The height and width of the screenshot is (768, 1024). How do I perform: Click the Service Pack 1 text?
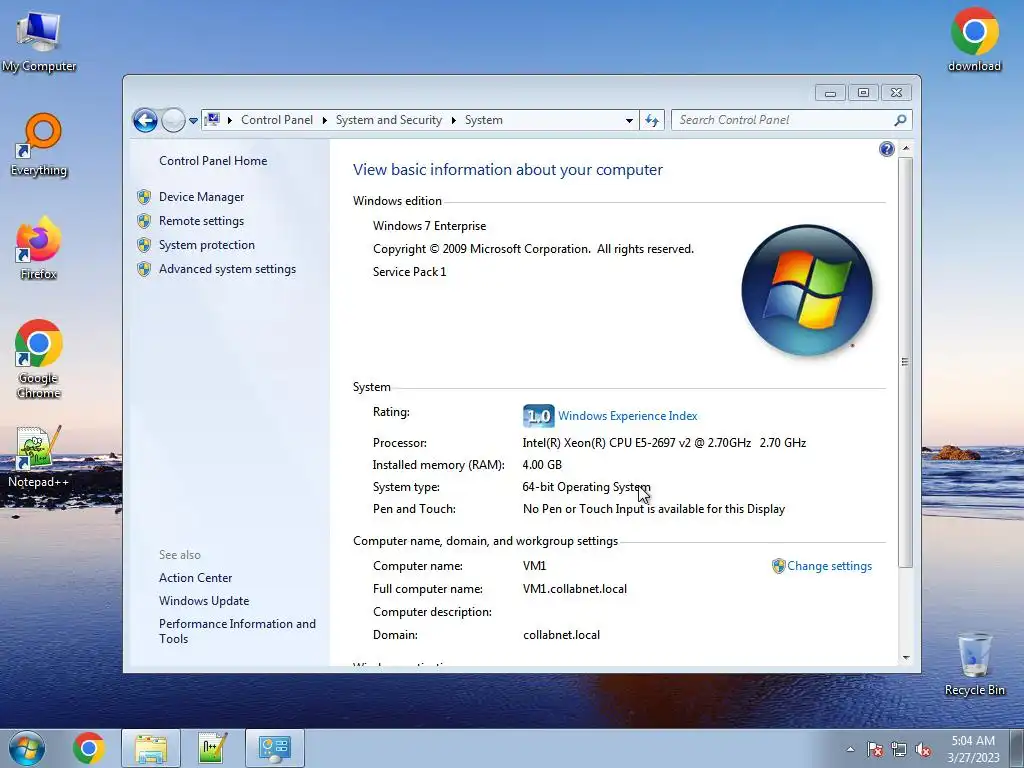point(409,272)
